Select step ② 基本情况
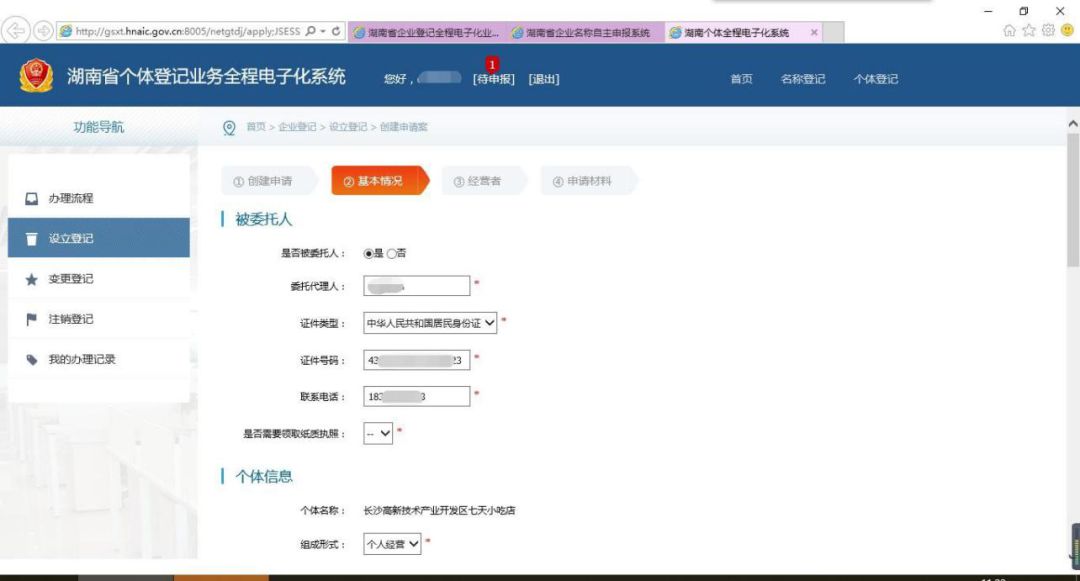The height and width of the screenshot is (581, 1080). 378,181
